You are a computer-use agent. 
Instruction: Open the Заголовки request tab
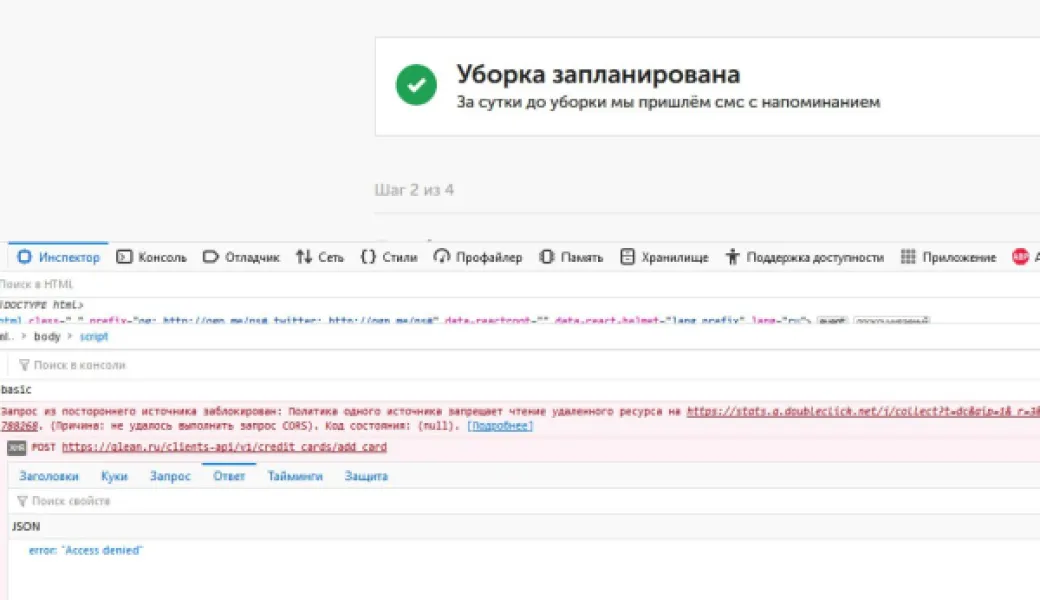(x=48, y=476)
